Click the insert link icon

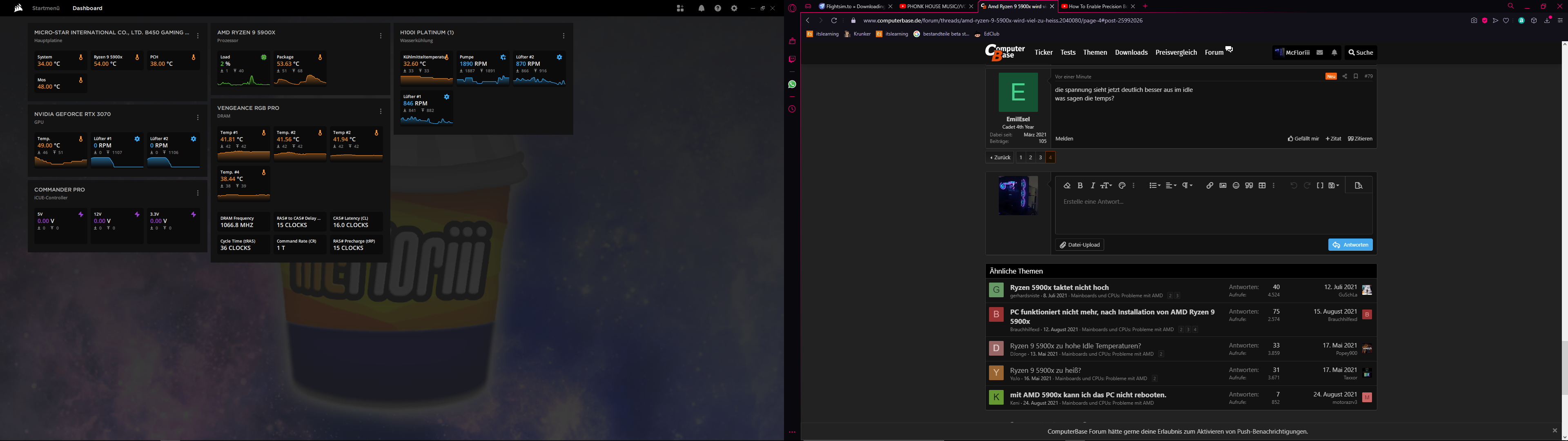coord(1209,186)
